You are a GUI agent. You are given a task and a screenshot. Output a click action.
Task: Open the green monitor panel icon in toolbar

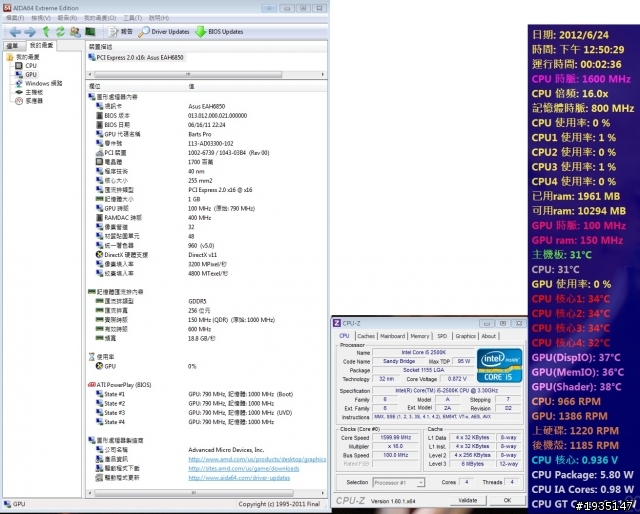pos(90,31)
